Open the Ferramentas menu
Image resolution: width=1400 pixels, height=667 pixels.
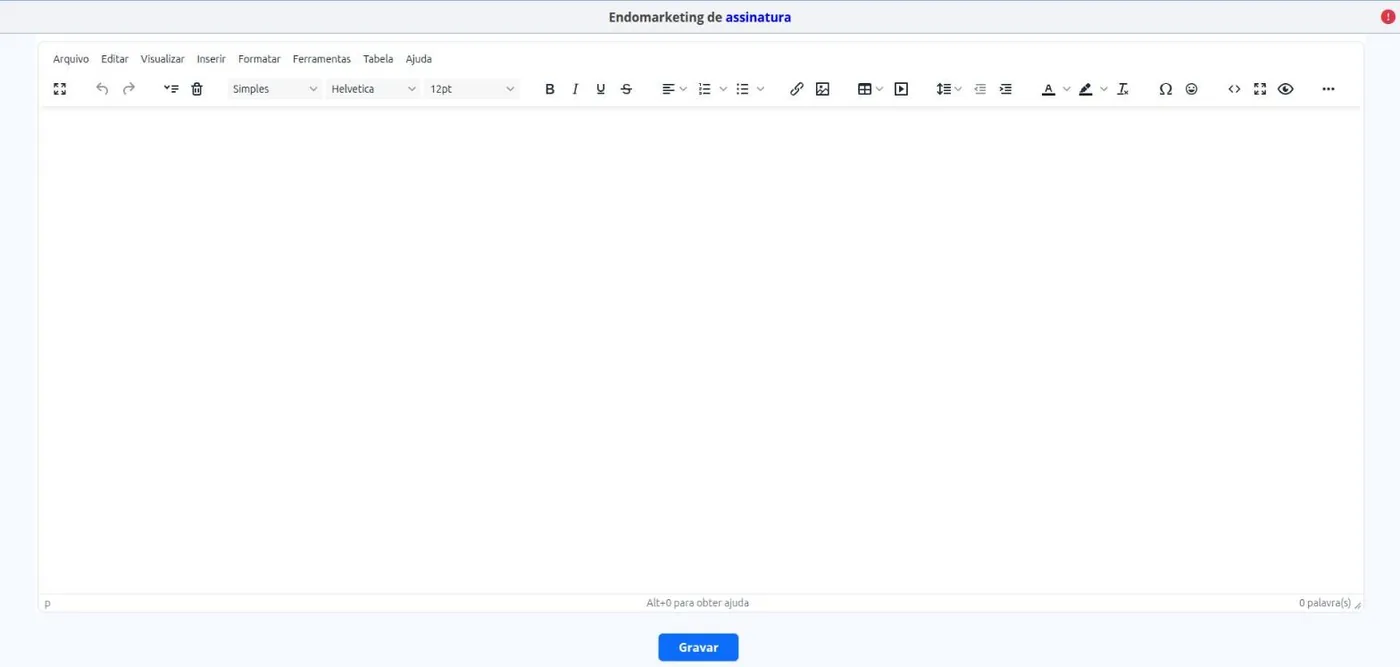(322, 59)
